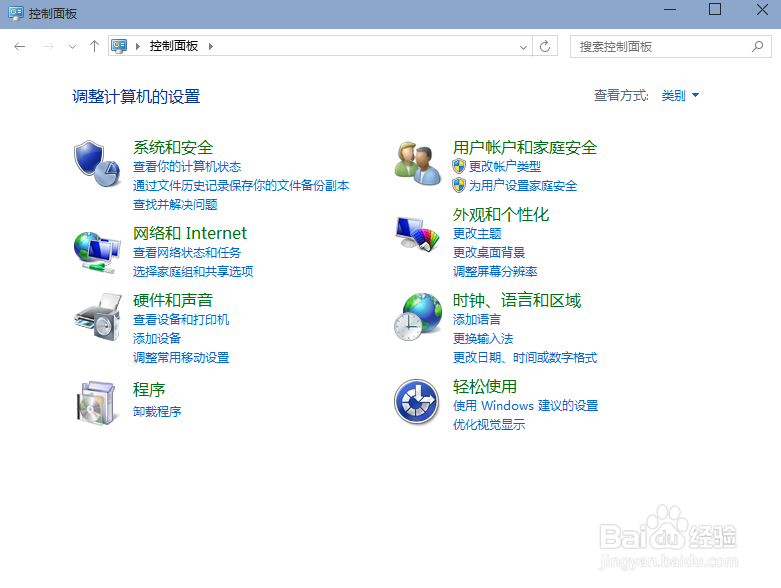Minimize the Control Panel window

coord(670,9)
